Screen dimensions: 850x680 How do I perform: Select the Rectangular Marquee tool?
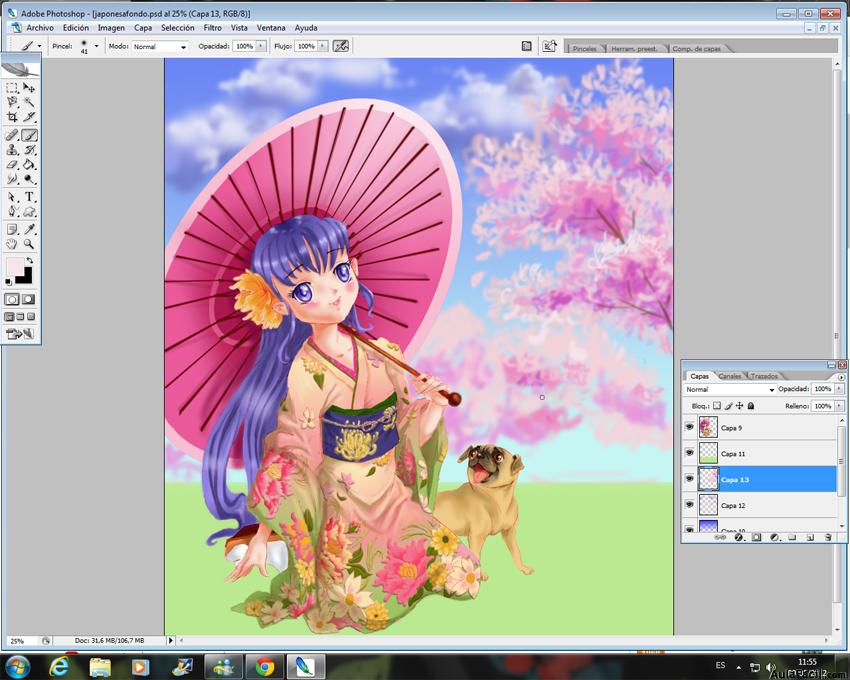tap(12, 87)
